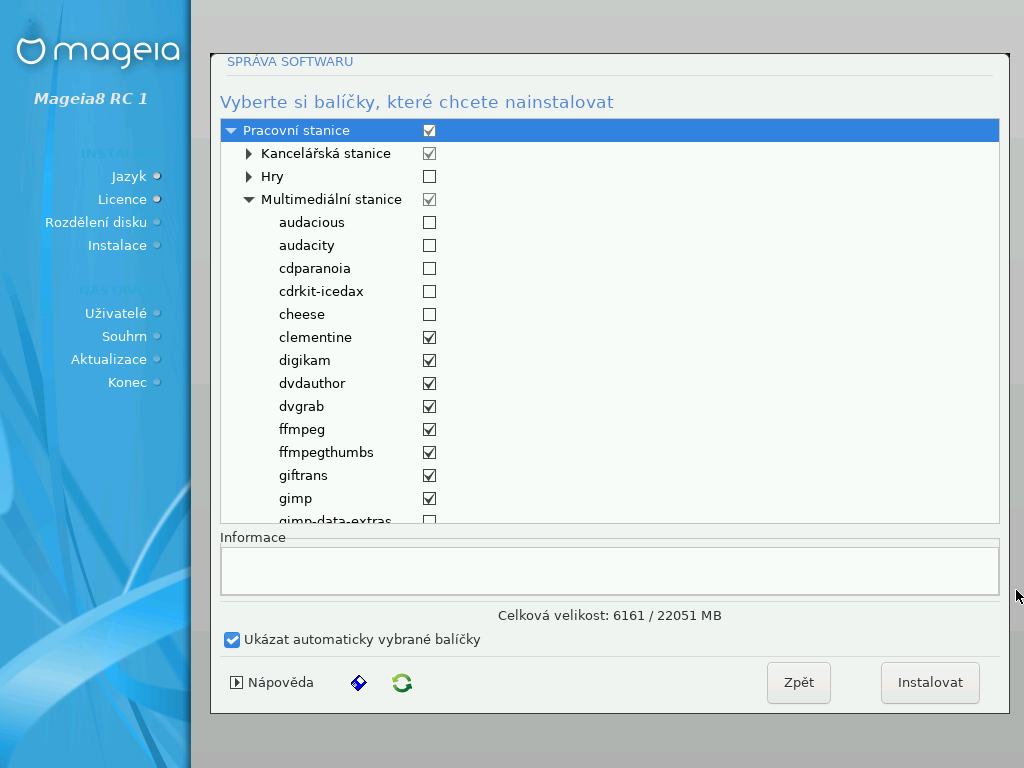Select the Instalace step in sidebar
Screen dimensions: 1024x768
tap(118, 246)
